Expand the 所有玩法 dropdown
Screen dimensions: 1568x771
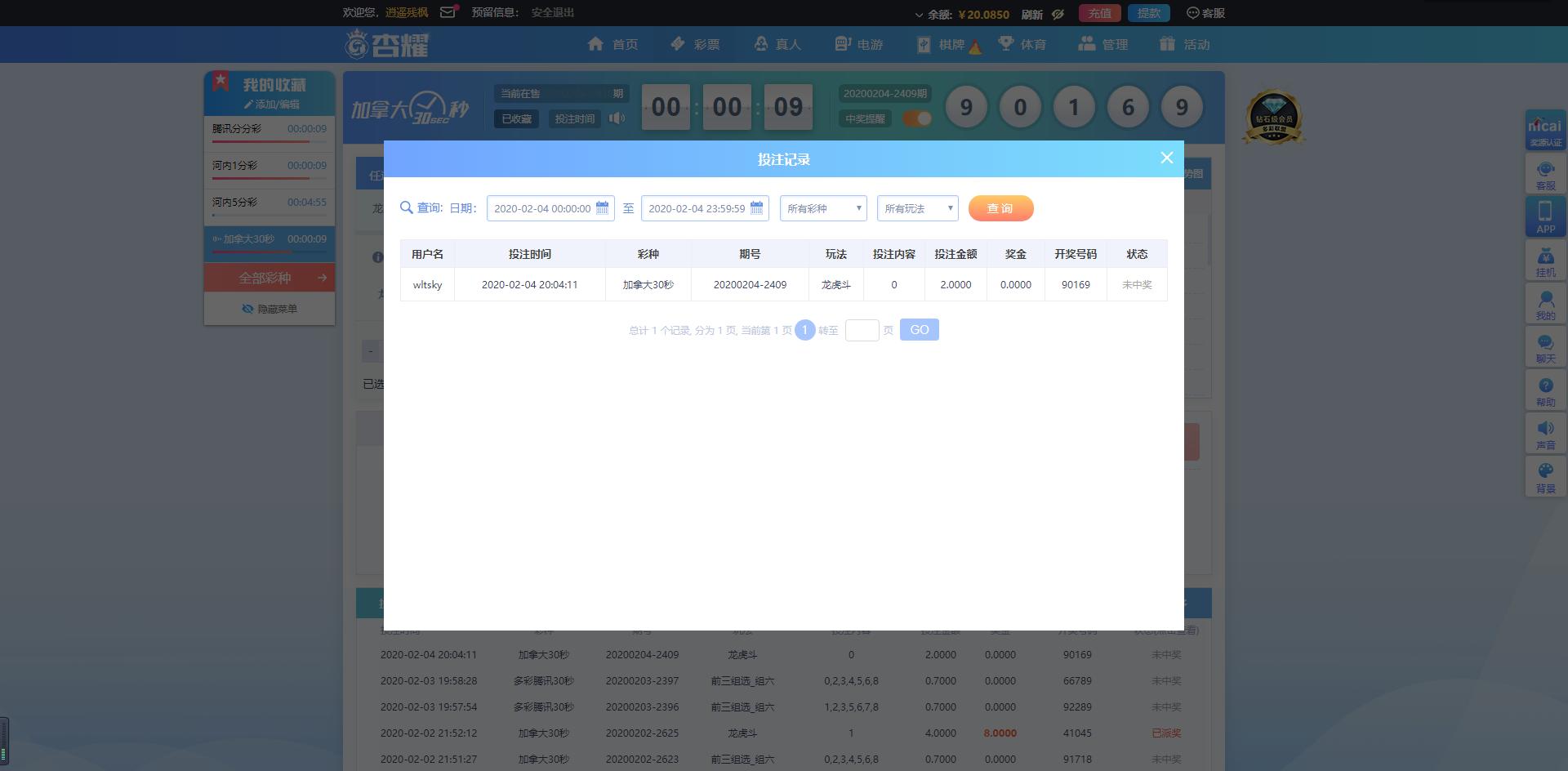point(918,208)
